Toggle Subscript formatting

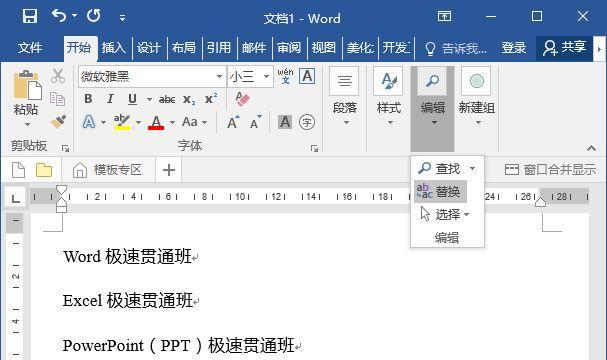(x=189, y=99)
